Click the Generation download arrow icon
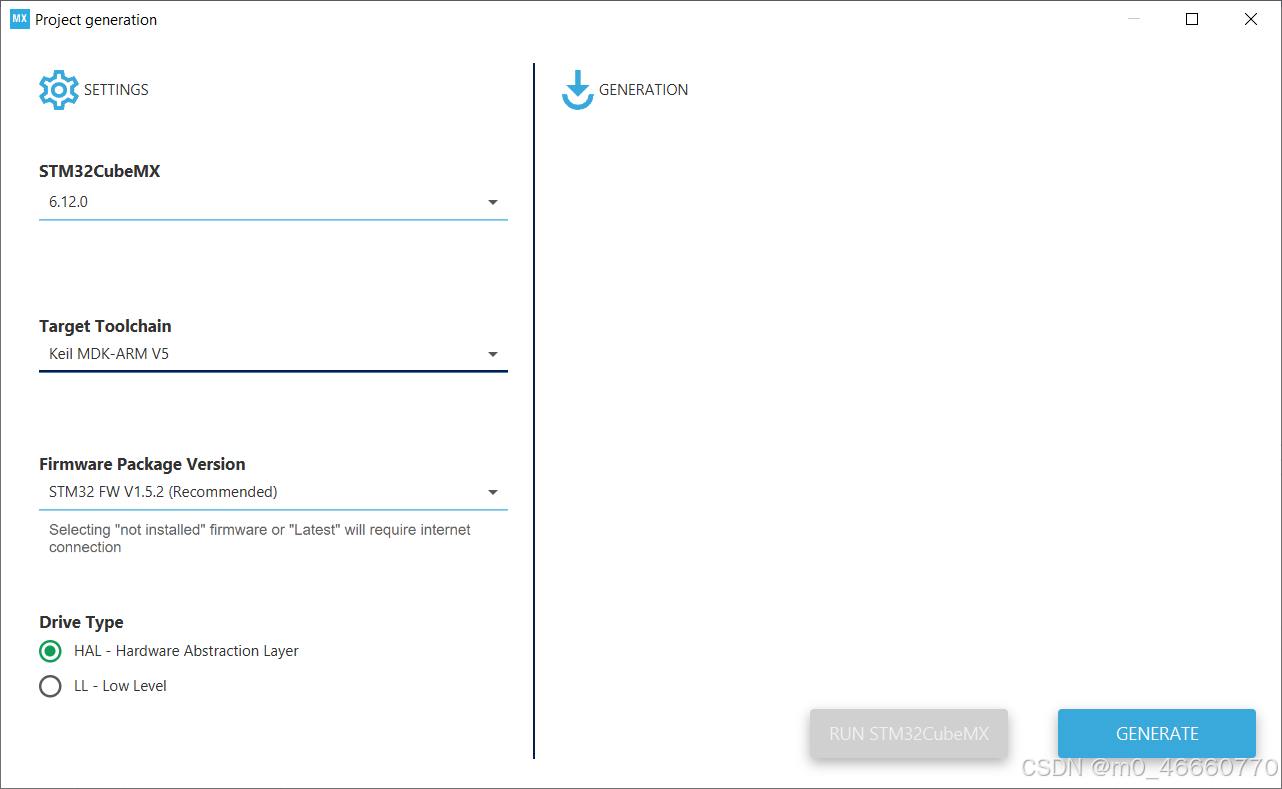Viewport: 1282px width, 789px height. [x=577, y=90]
